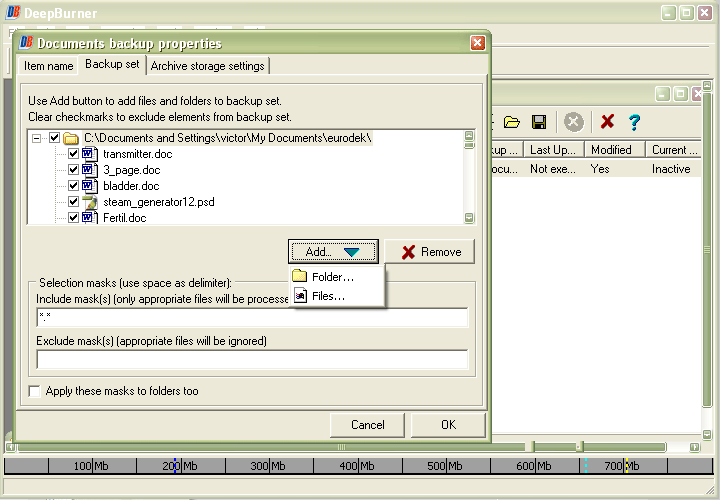This screenshot has width=720, height=500.
Task: Click the Not exe... cell in list
Action: pyautogui.click(x=552, y=169)
